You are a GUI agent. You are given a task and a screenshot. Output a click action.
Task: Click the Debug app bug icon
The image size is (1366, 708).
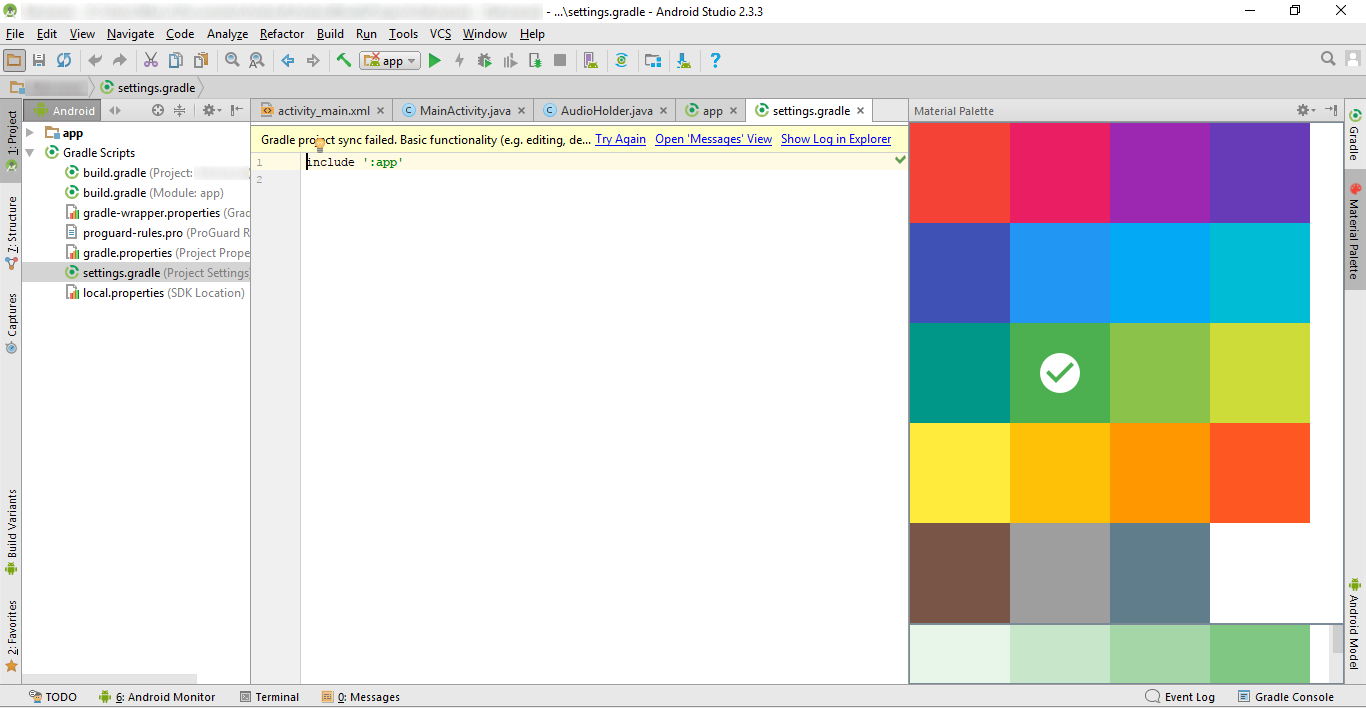(x=484, y=60)
